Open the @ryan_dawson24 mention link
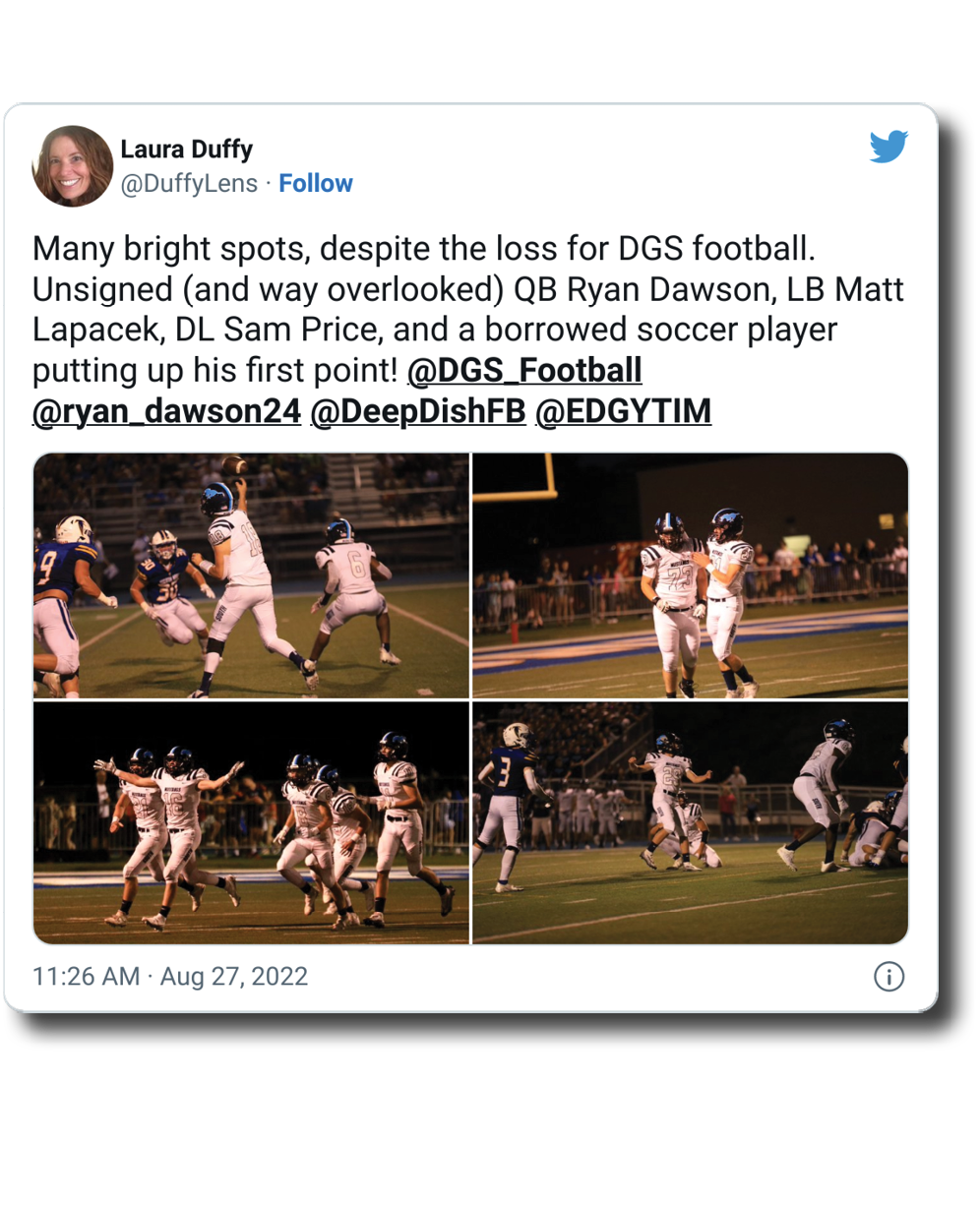The width and height of the screenshot is (980, 1207). click(166, 411)
